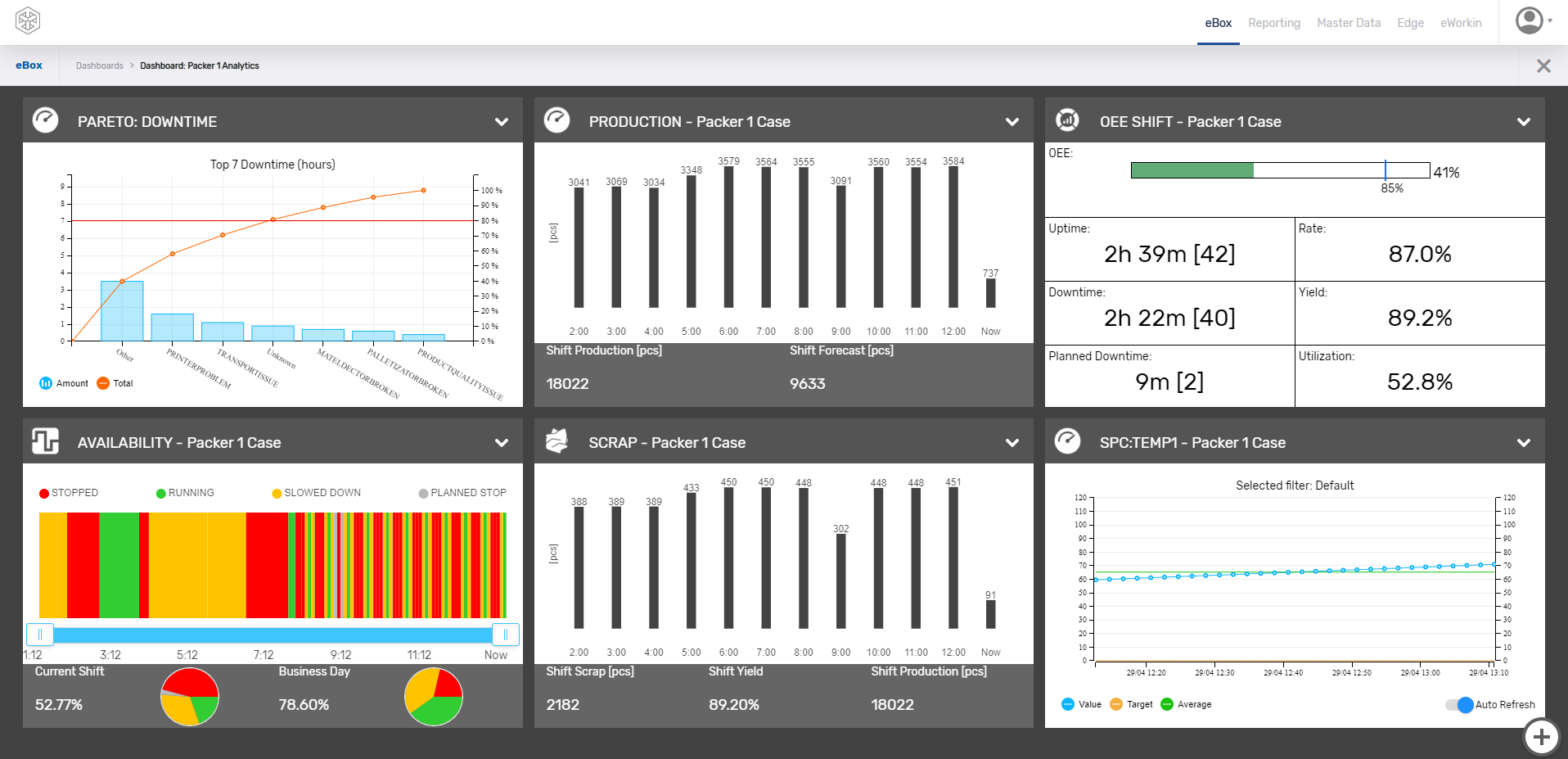Collapse the Scrap panel using its chevron

click(1012, 443)
